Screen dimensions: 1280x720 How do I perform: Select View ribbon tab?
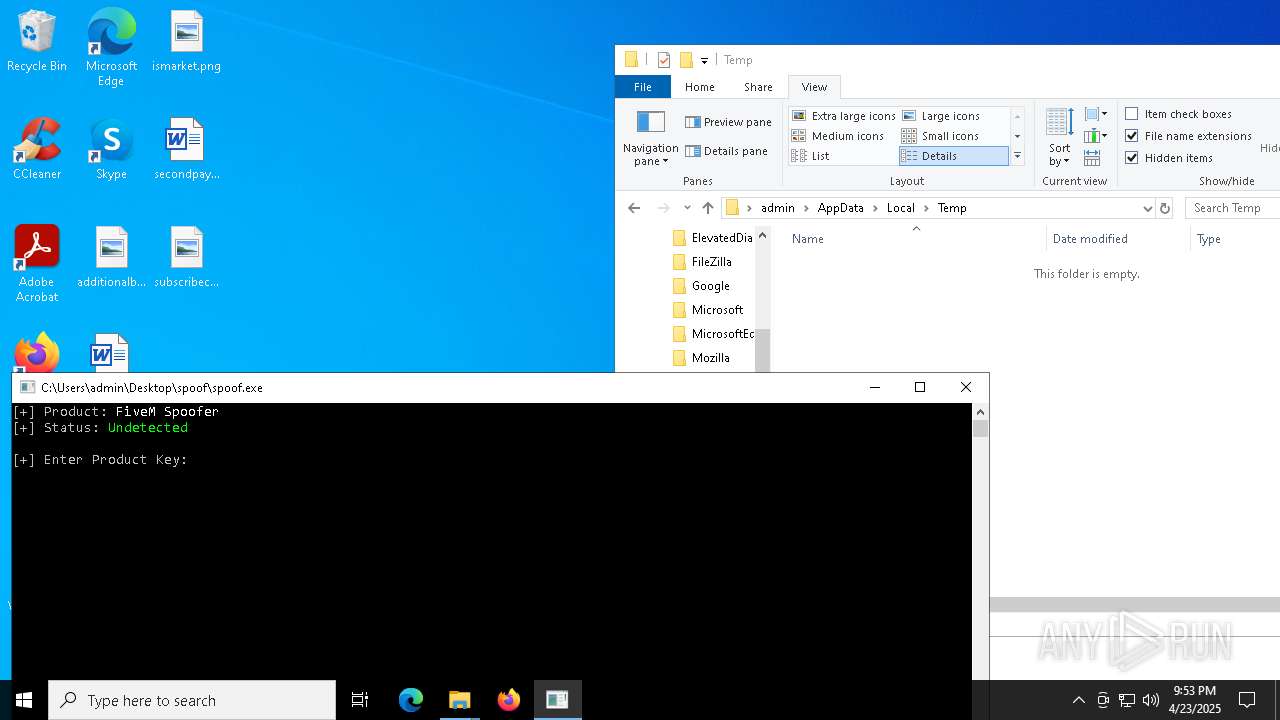point(814,87)
